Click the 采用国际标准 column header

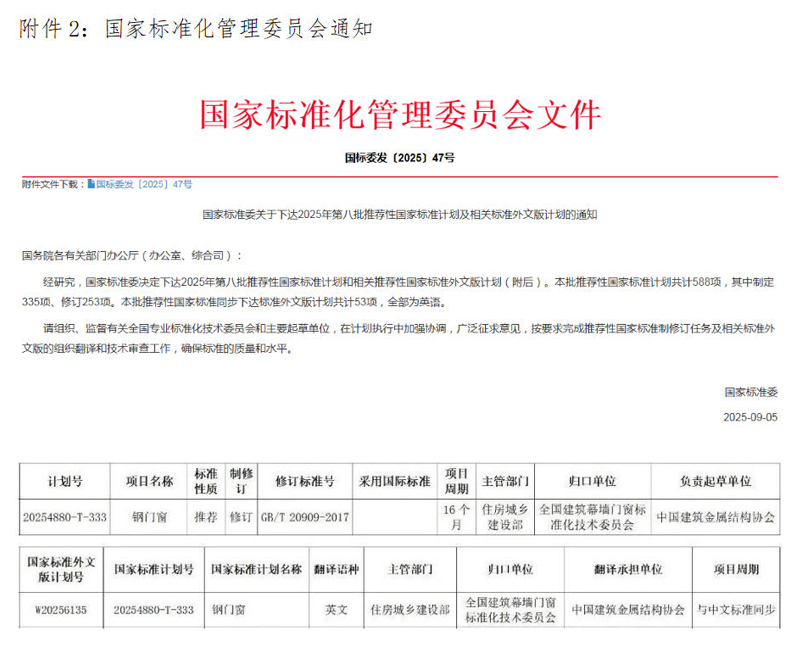pos(395,481)
